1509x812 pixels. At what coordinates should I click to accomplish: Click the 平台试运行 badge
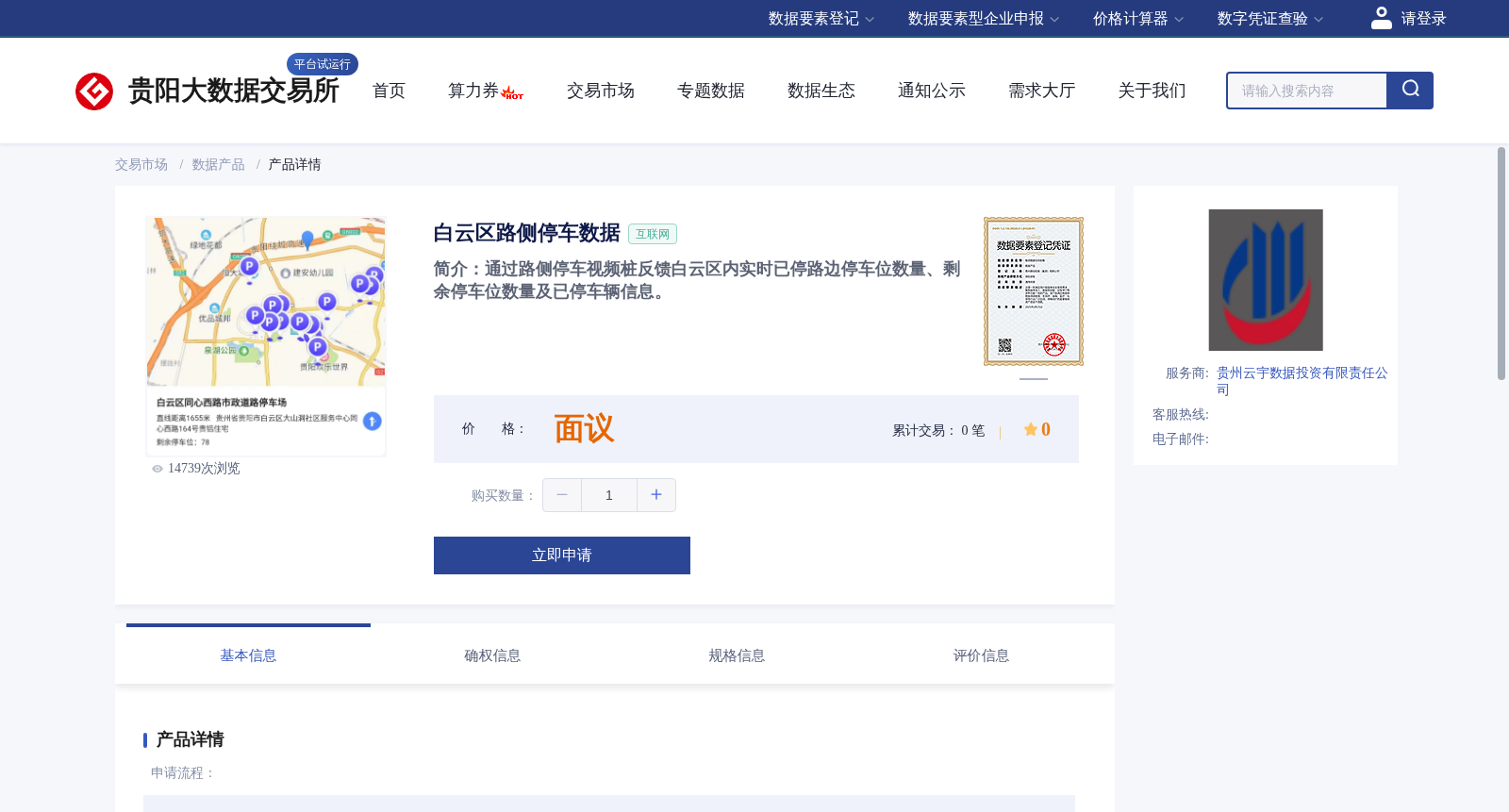click(x=323, y=64)
